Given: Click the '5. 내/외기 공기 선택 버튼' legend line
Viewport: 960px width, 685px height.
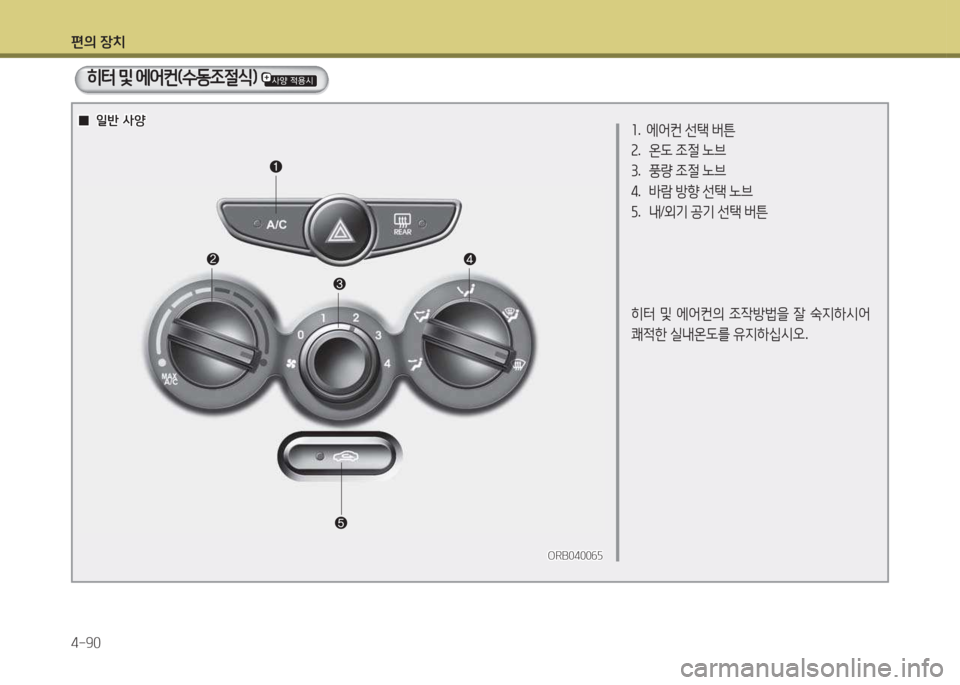Looking at the screenshot, I should 699,212.
